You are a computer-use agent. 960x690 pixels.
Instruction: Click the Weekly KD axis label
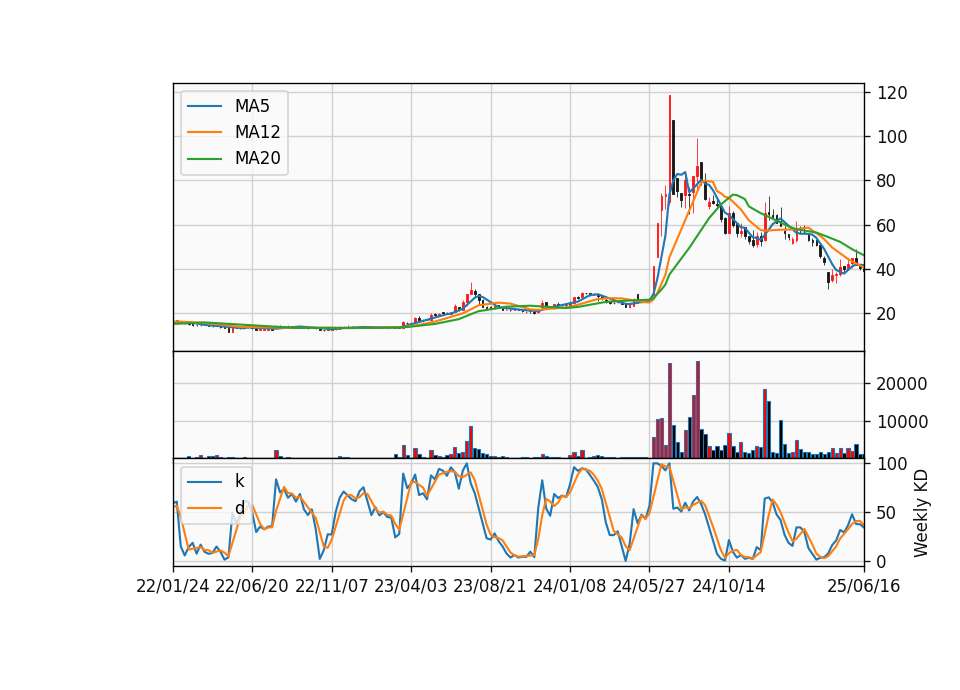(x=920, y=513)
